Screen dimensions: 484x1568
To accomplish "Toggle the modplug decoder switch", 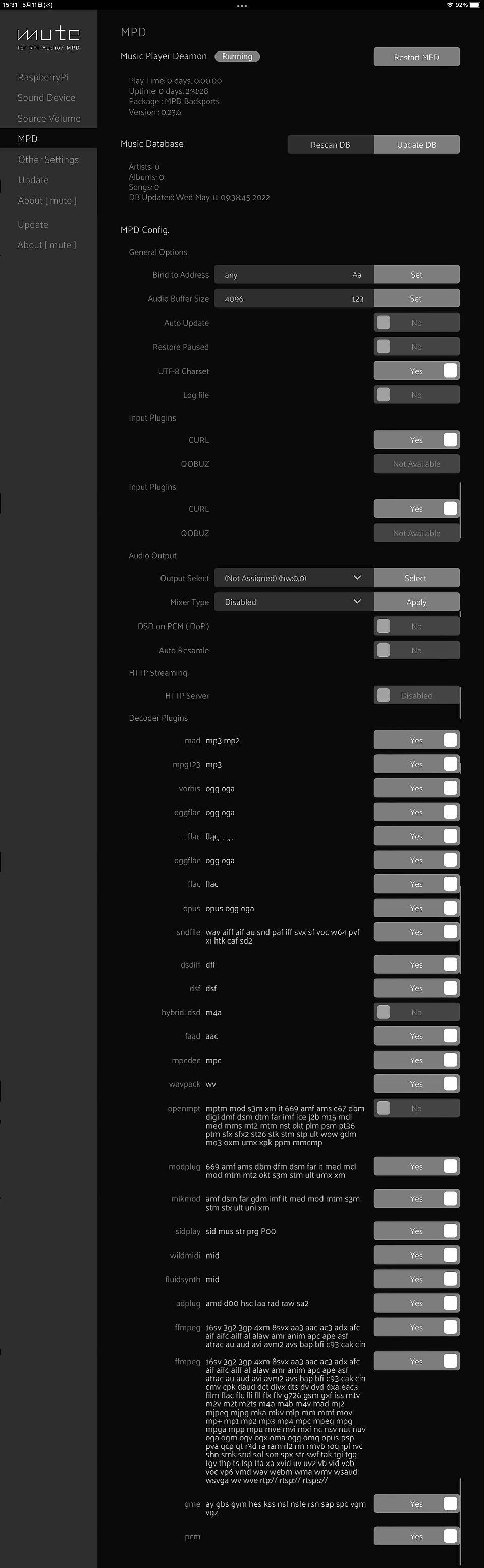I will [x=416, y=1166].
